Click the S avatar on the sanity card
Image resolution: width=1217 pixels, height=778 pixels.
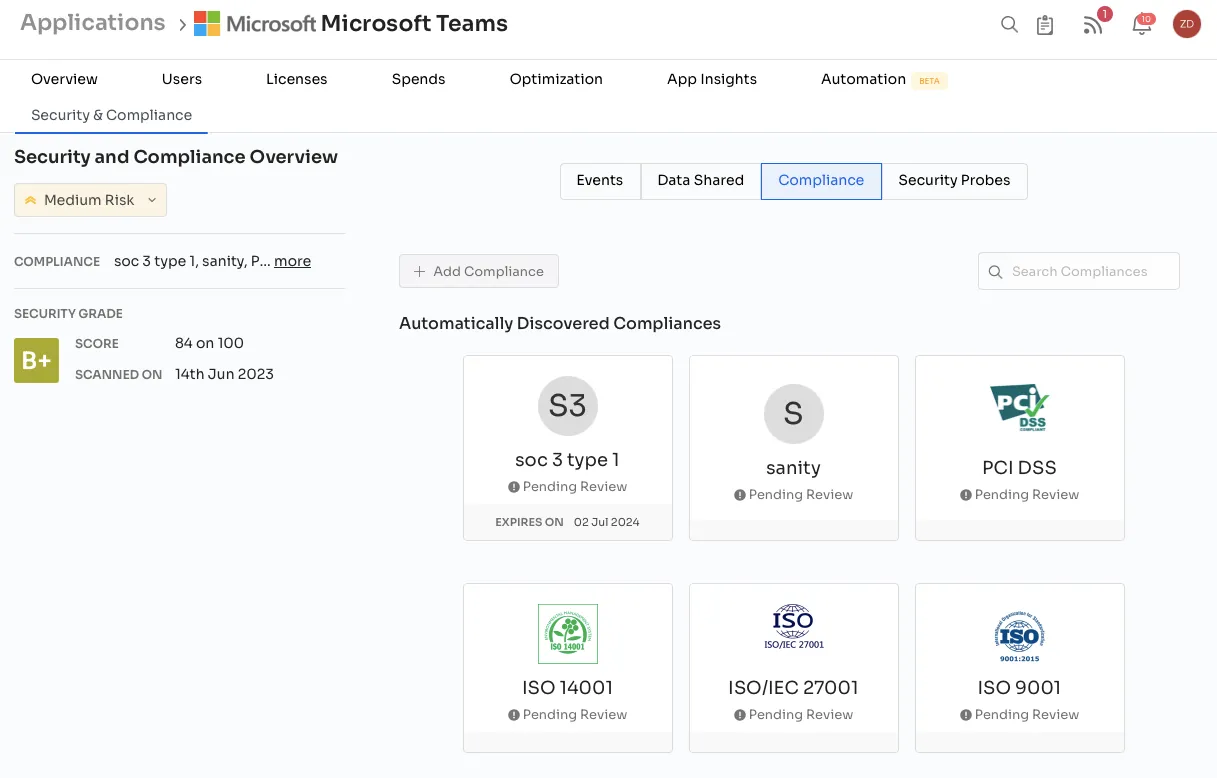coord(794,413)
